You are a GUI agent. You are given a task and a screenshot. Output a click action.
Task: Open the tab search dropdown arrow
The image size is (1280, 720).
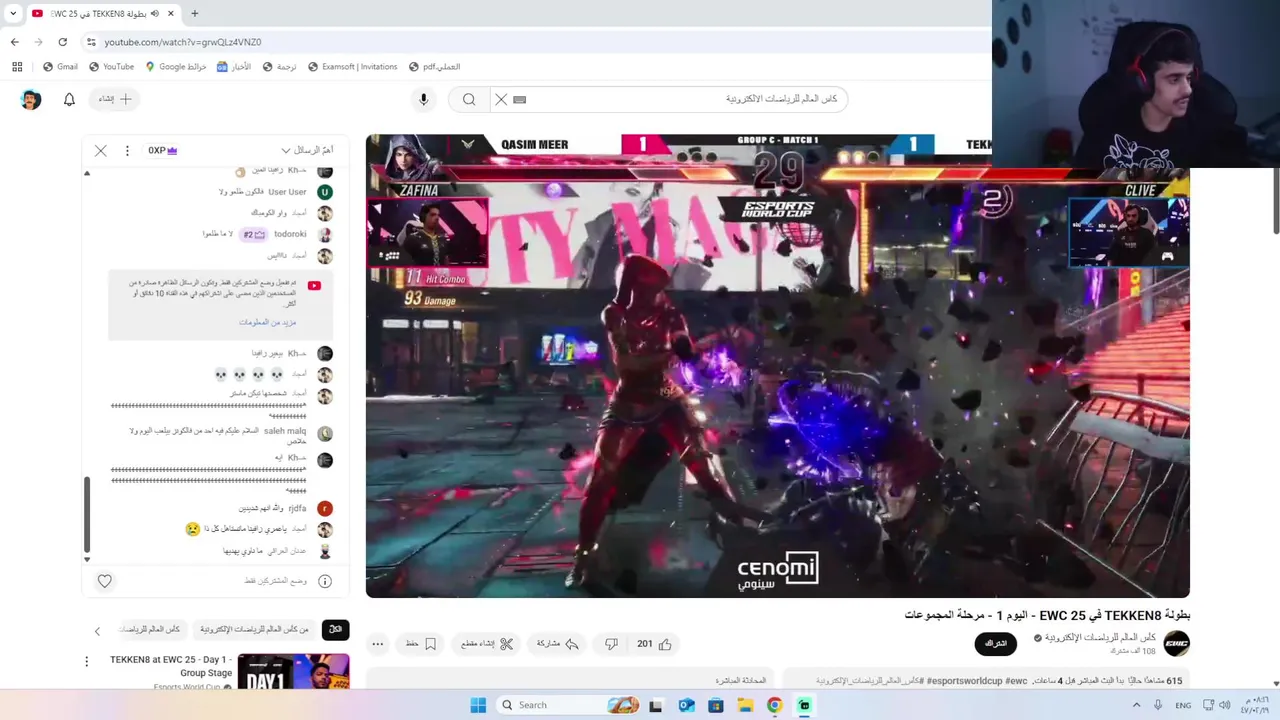tap(13, 14)
